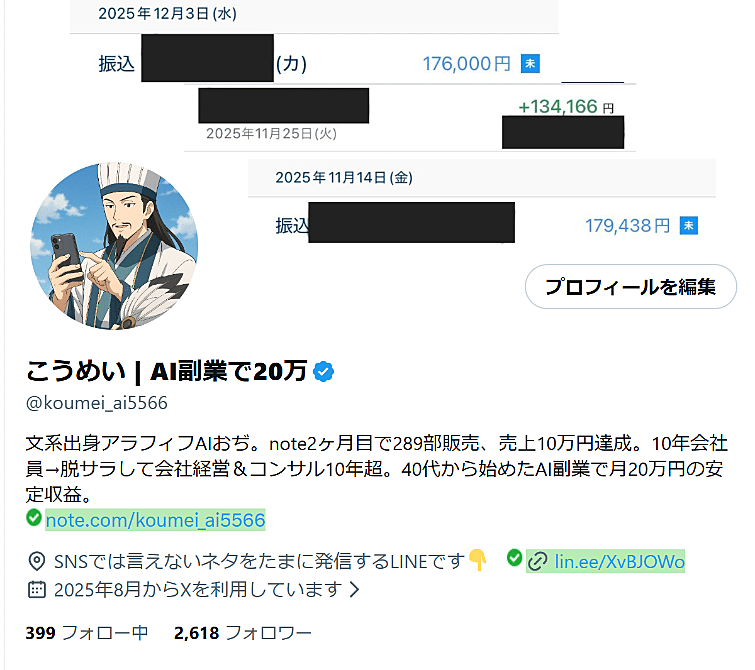Screen dimensions: 755x670
Task: Click the calendar icon beside join date
Action: (x=37, y=590)
